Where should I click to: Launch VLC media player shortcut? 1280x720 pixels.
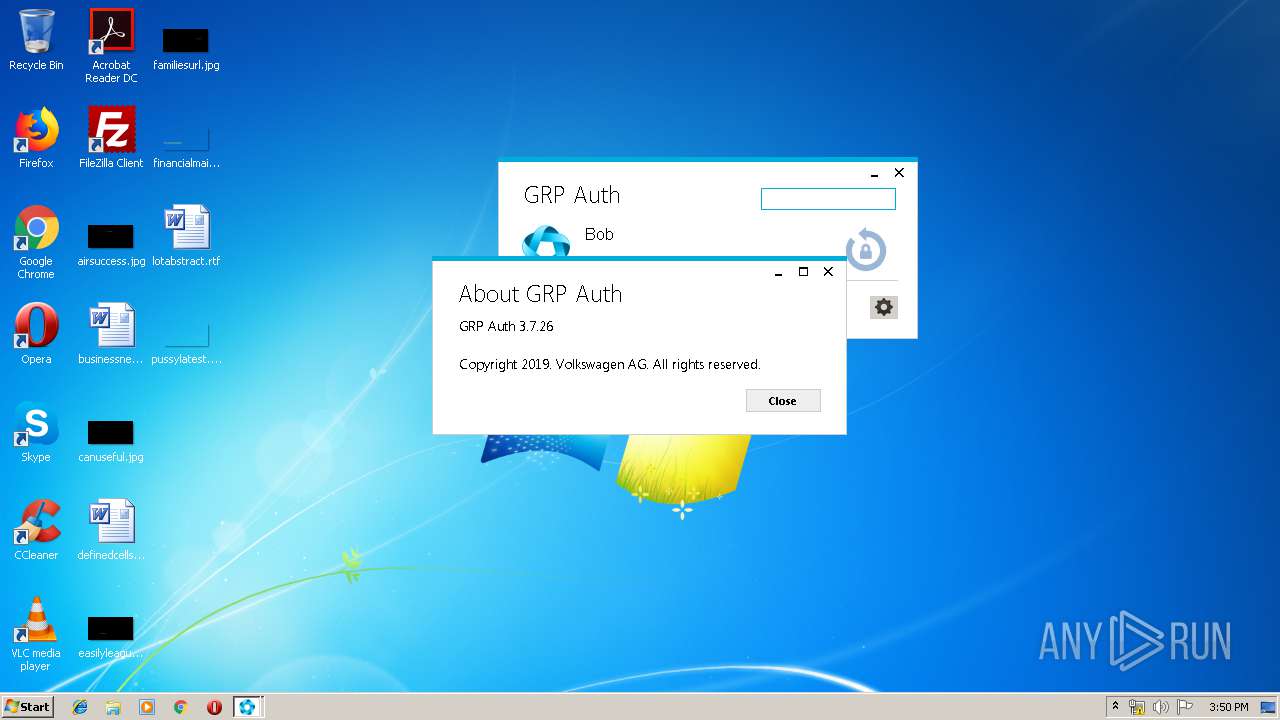coord(36,634)
